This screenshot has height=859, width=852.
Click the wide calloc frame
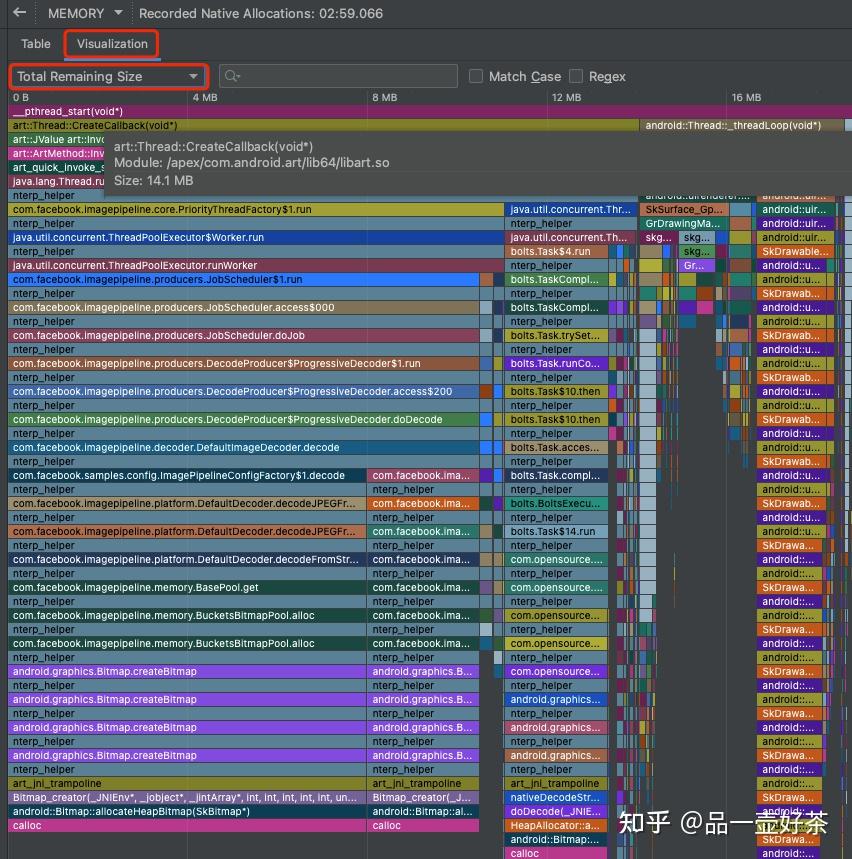coord(187,826)
